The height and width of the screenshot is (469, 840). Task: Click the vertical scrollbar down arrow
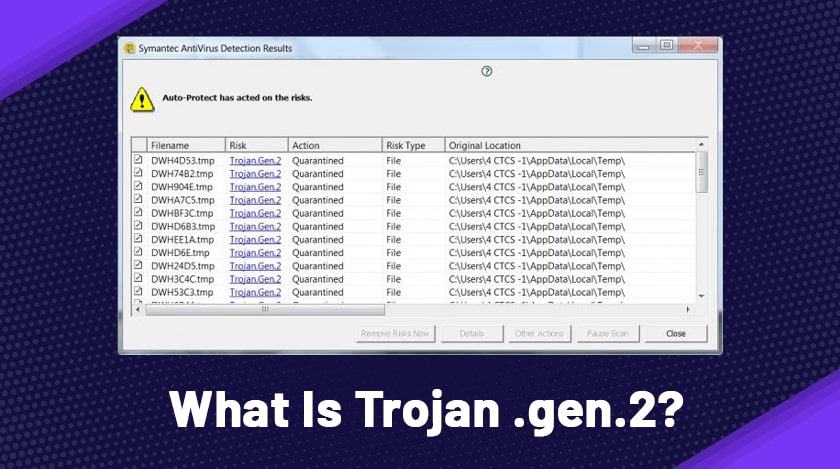(701, 296)
